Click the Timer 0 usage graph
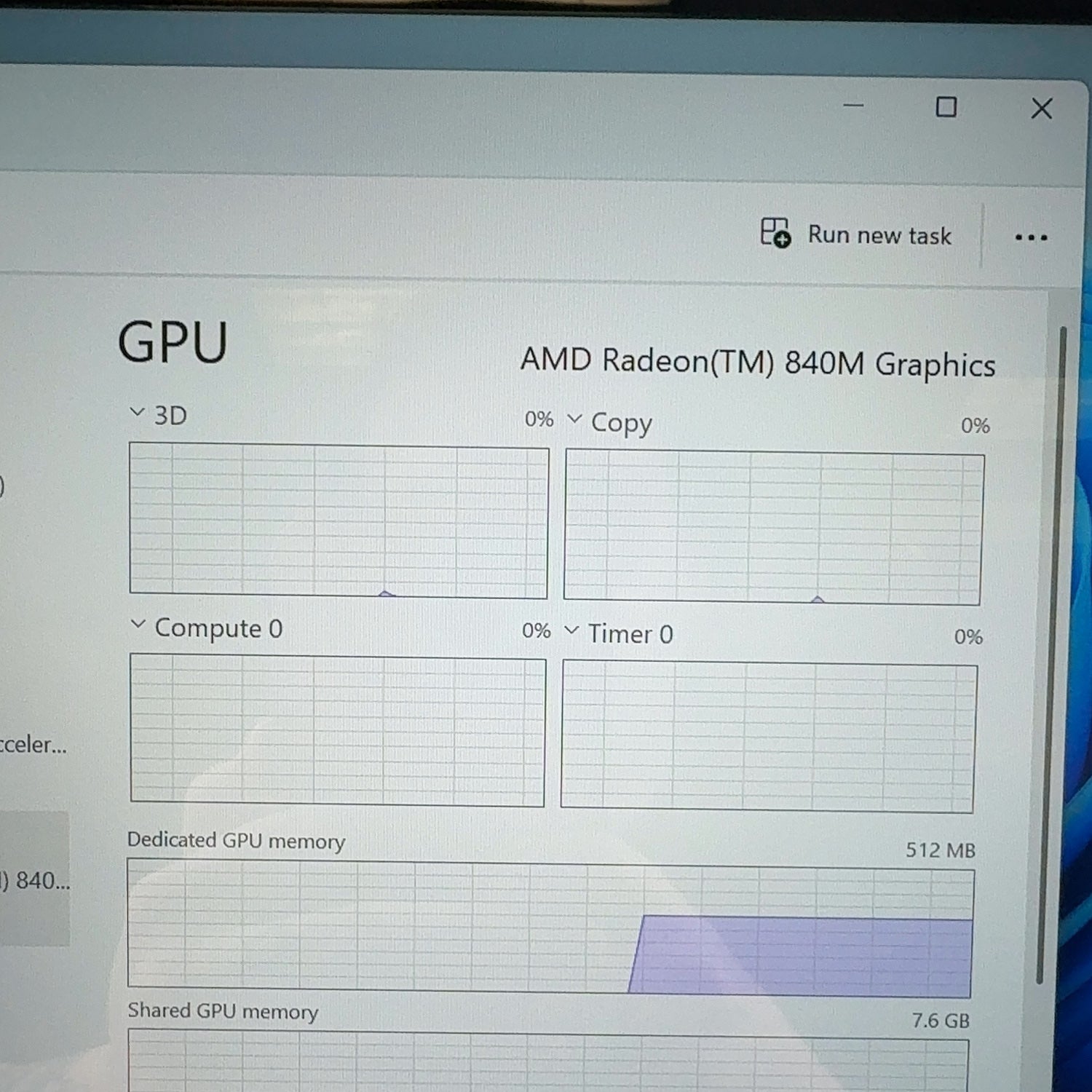This screenshot has height=1092, width=1092. click(x=769, y=737)
